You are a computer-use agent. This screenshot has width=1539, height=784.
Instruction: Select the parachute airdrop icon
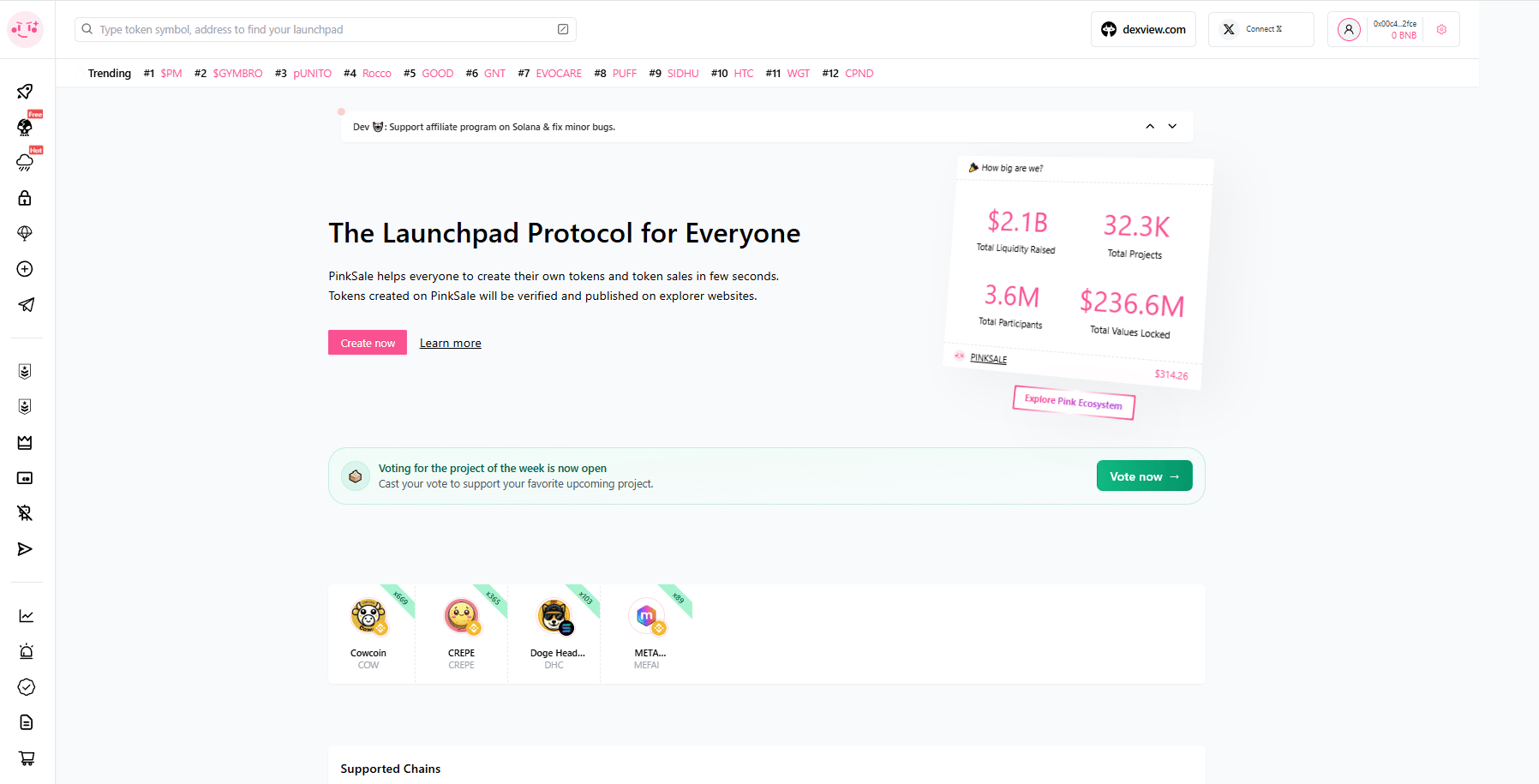(26, 233)
